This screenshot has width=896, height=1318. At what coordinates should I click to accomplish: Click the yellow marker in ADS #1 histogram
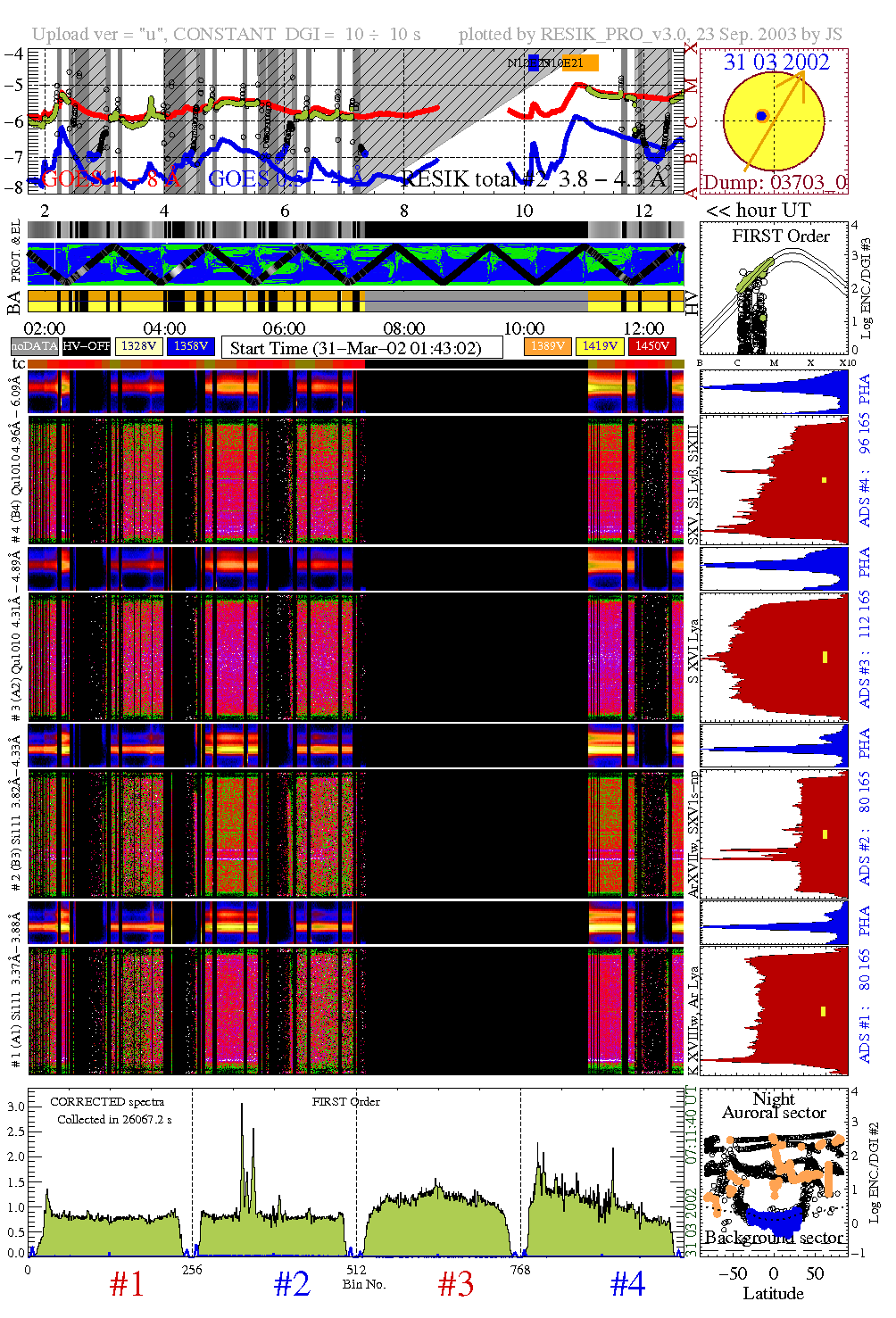click(x=823, y=1011)
